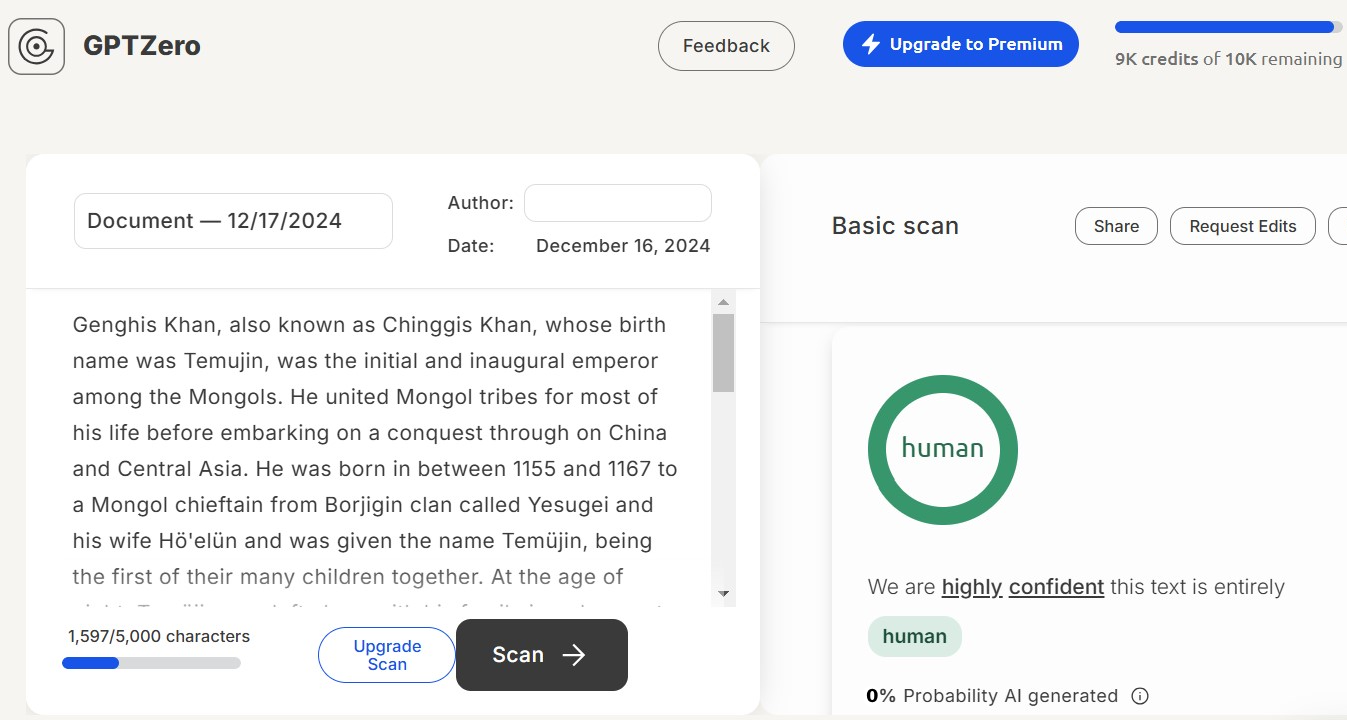1347x720 pixels.
Task: Click Upgrade to Premium button
Action: click(961, 44)
